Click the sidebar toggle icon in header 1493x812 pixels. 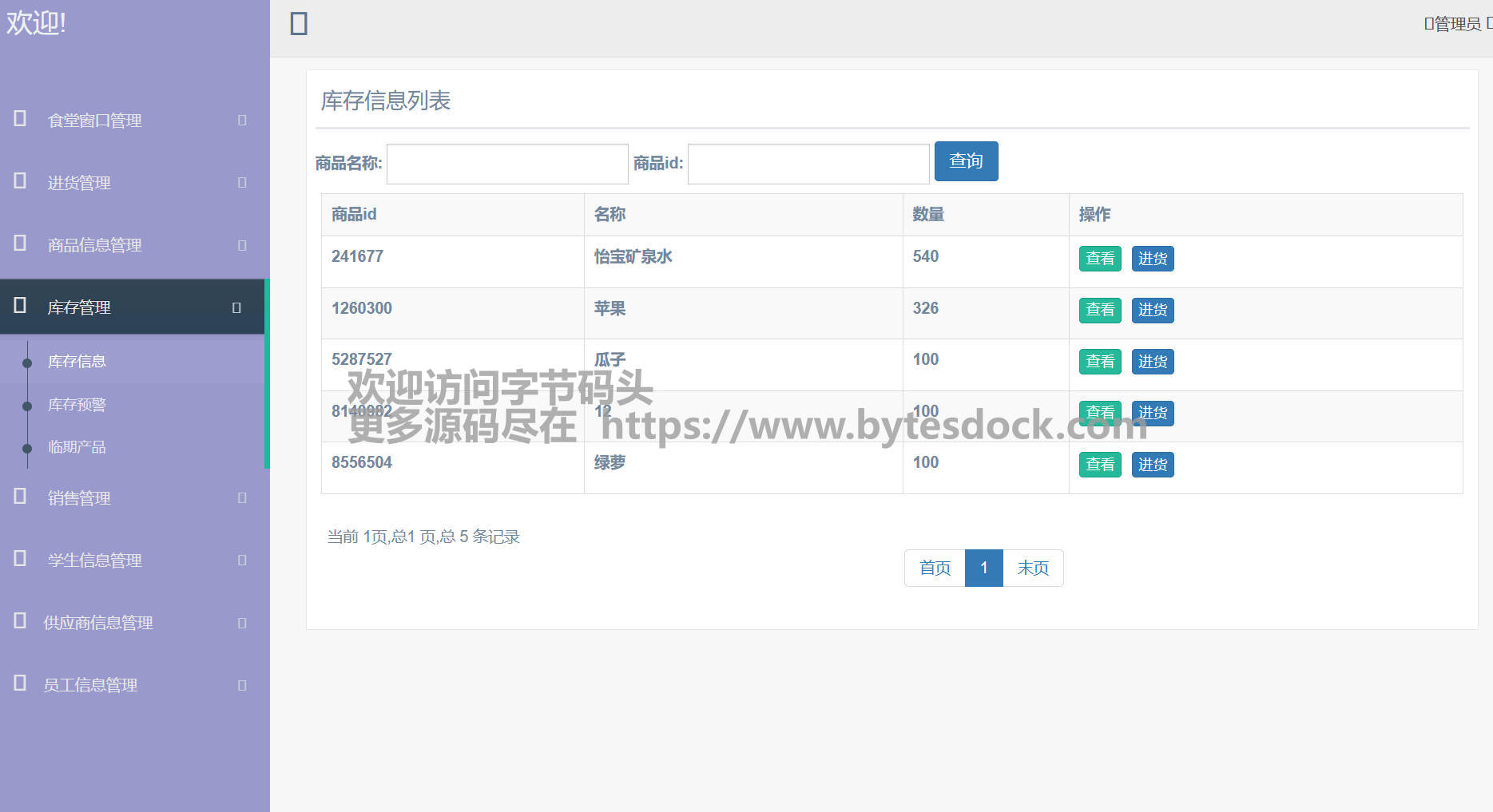(299, 24)
